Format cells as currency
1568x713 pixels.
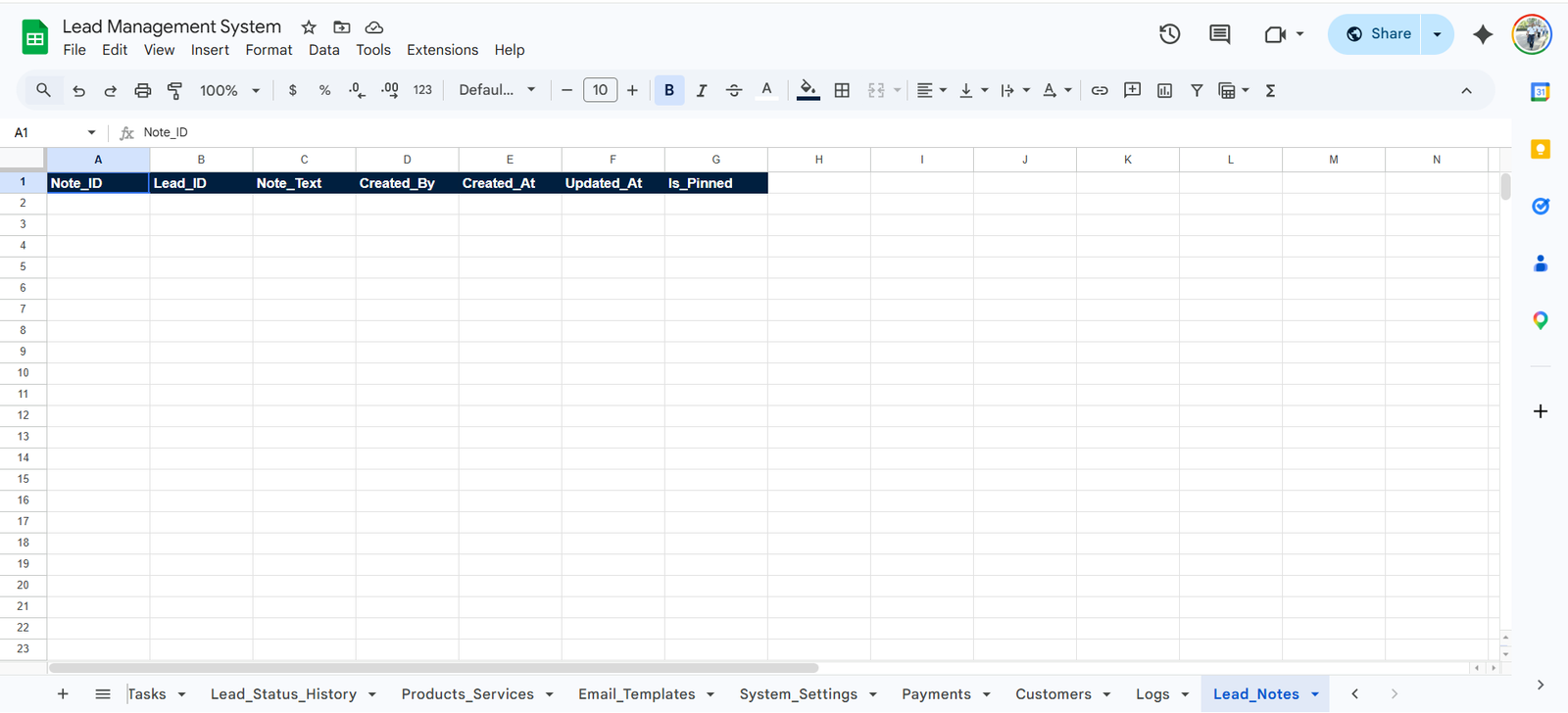point(292,90)
